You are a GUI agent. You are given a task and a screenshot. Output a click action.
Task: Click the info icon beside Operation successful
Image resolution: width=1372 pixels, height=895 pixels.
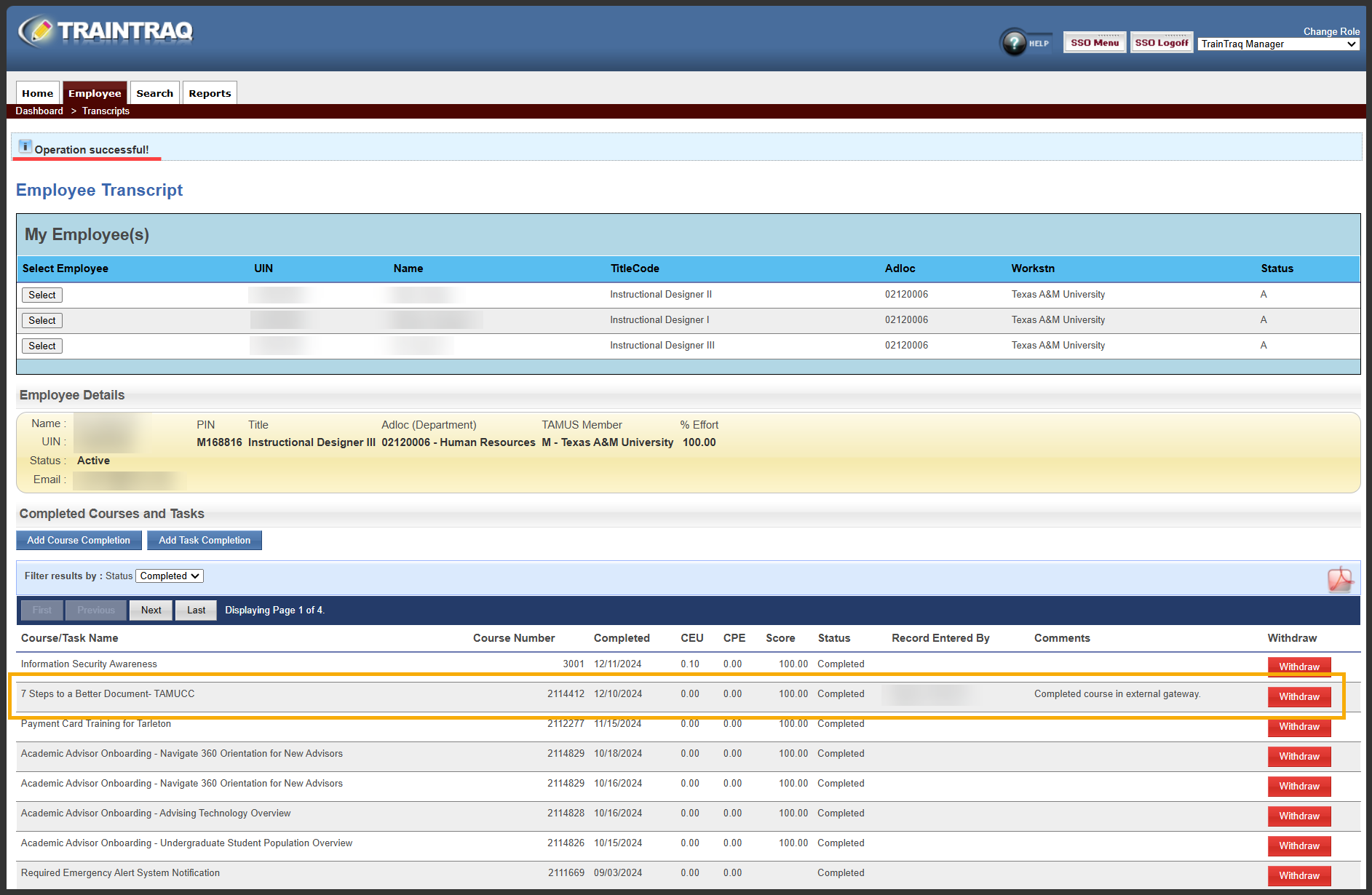point(27,146)
